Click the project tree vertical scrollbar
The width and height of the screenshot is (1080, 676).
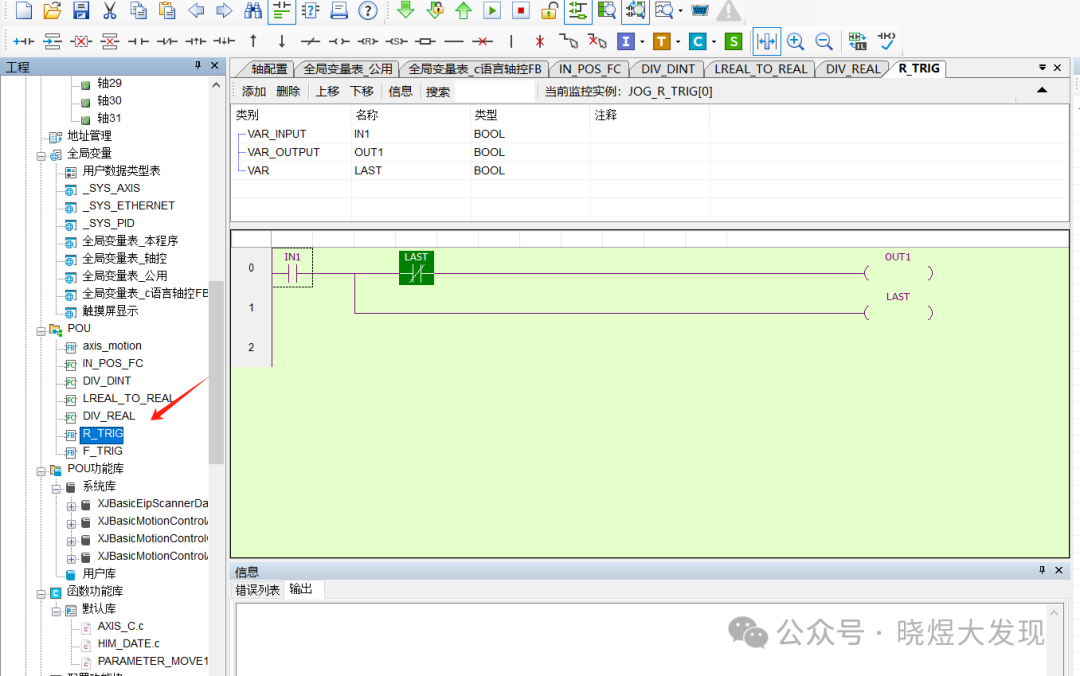tap(216, 372)
